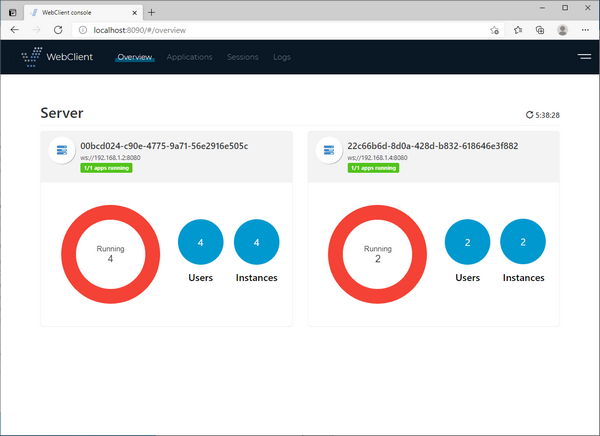Viewport: 600px width, 436px height.
Task: Go to the Logs tab
Action: [282, 57]
